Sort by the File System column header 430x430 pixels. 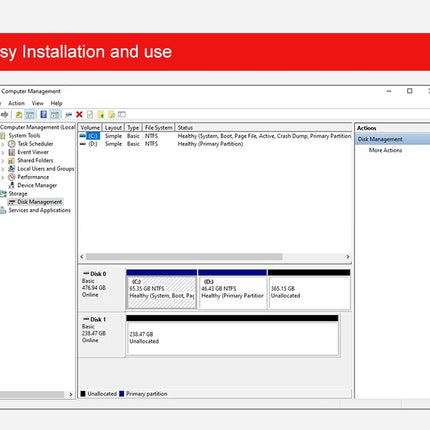click(x=159, y=128)
